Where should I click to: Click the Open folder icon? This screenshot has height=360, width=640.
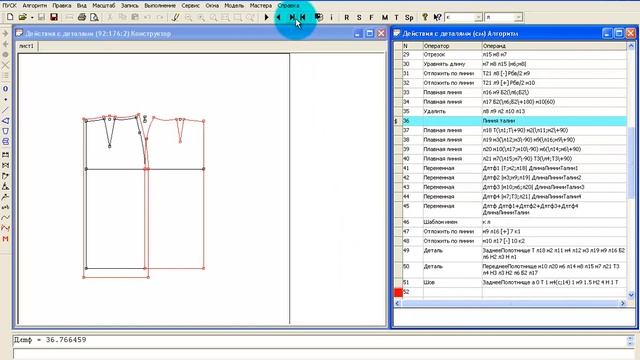22,17
